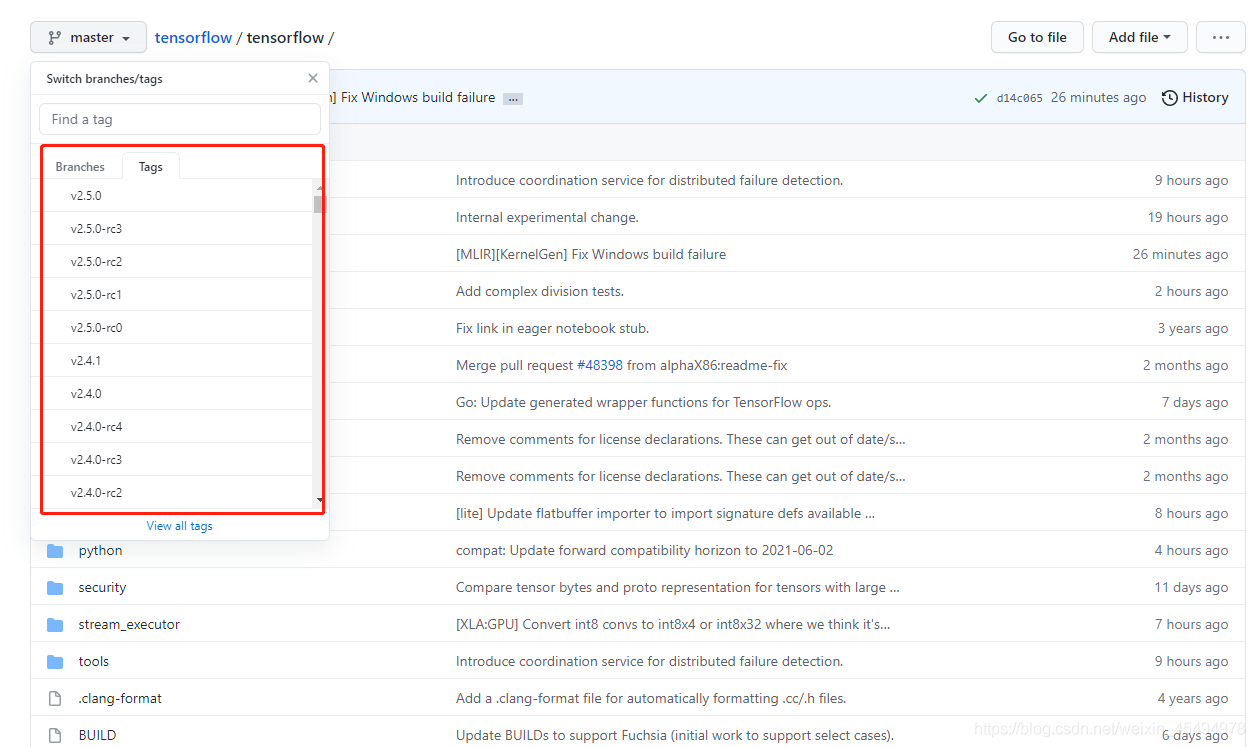Click the tag list scroll-down arrow
Screen dimensions: 1255x747
tap(319, 500)
